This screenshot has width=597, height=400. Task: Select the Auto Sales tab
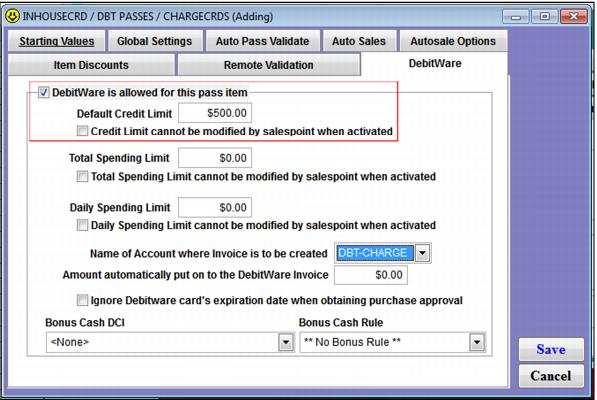(359, 41)
